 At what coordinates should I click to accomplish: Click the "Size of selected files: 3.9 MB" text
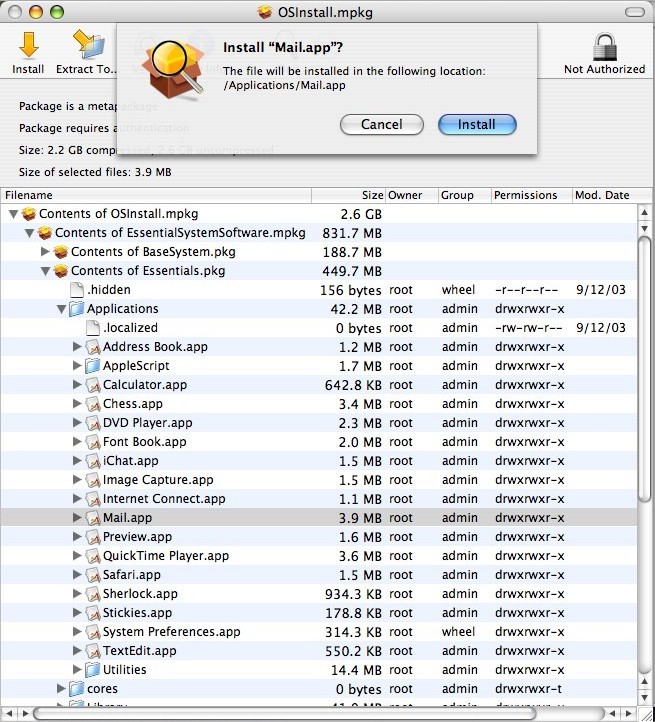click(x=95, y=172)
